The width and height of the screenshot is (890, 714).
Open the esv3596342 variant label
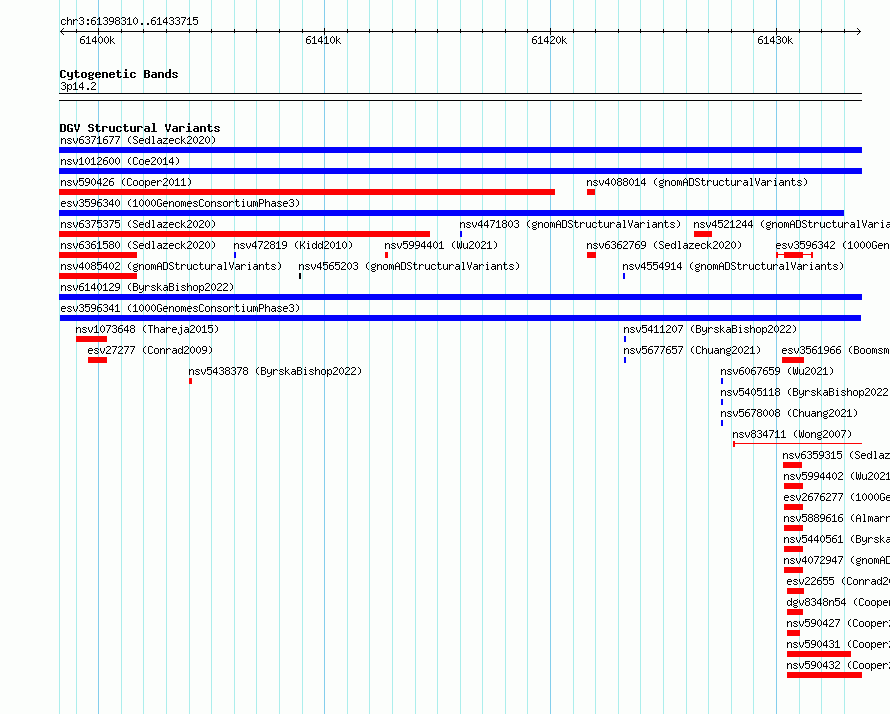pyautogui.click(x=832, y=245)
